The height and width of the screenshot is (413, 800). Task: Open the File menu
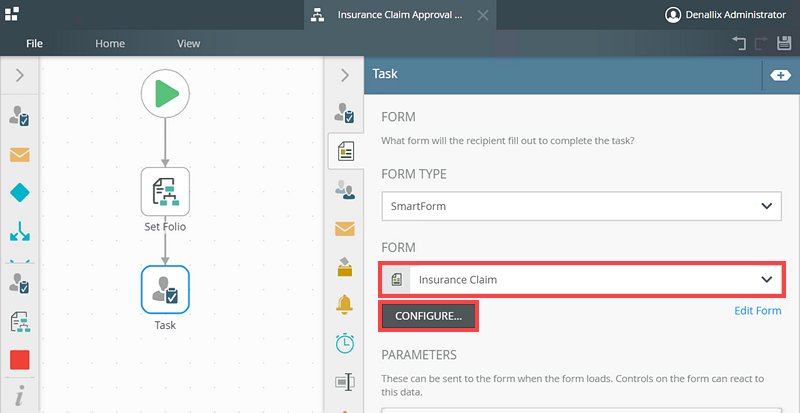pos(34,43)
